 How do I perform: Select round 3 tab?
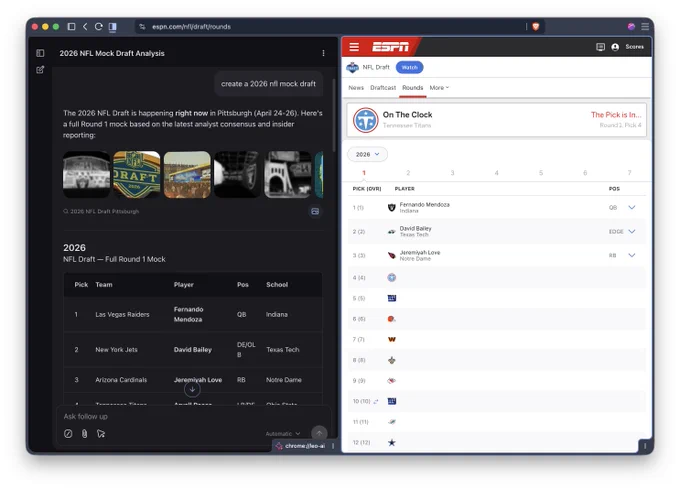452,173
